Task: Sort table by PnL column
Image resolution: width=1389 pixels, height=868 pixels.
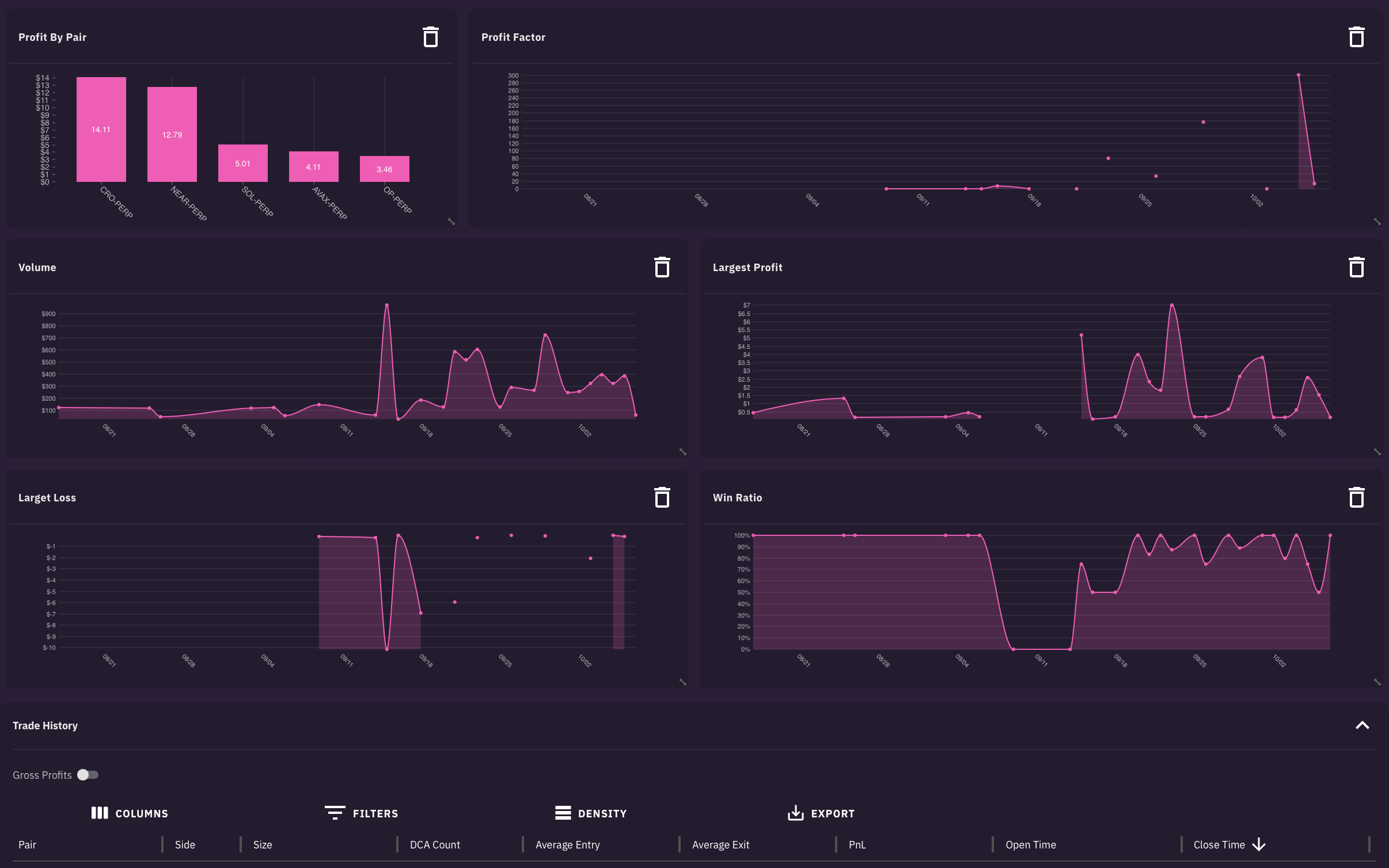Action: pos(857,844)
